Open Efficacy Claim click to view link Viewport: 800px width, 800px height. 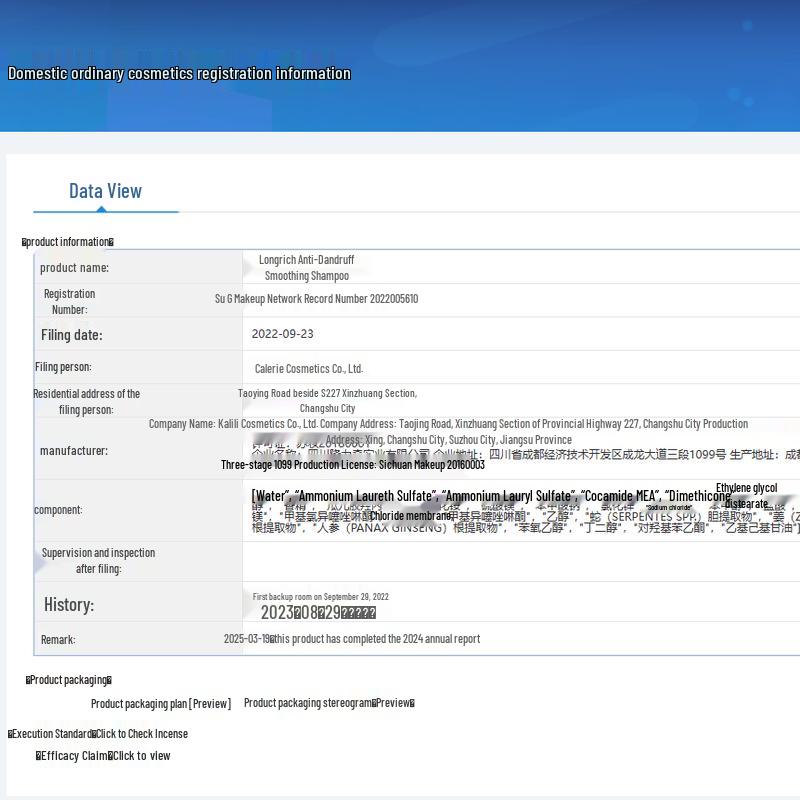coord(103,756)
